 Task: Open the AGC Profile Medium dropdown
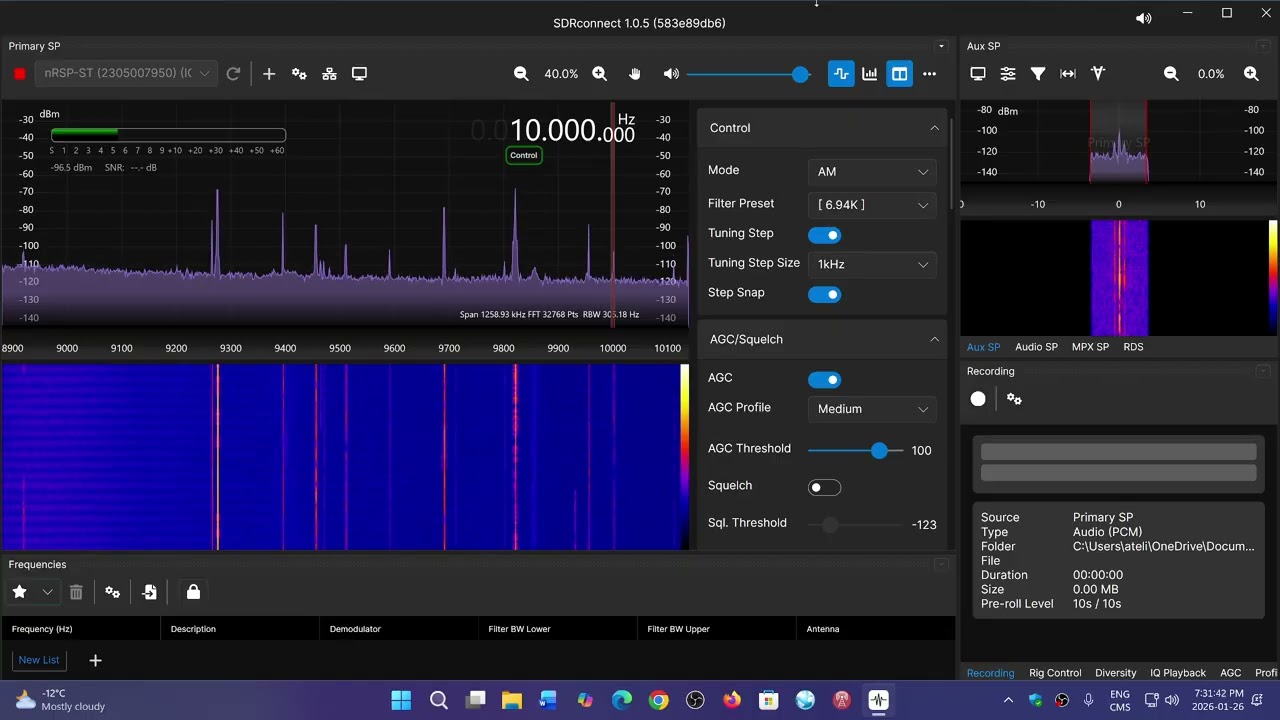click(873, 409)
